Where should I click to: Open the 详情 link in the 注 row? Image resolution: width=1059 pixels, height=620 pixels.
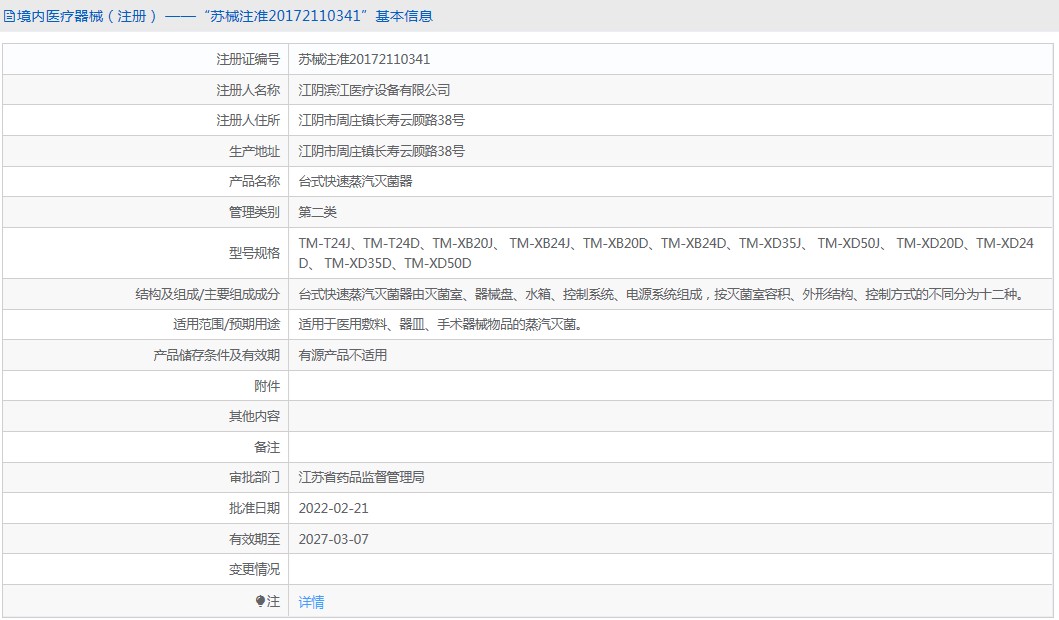coord(311,601)
